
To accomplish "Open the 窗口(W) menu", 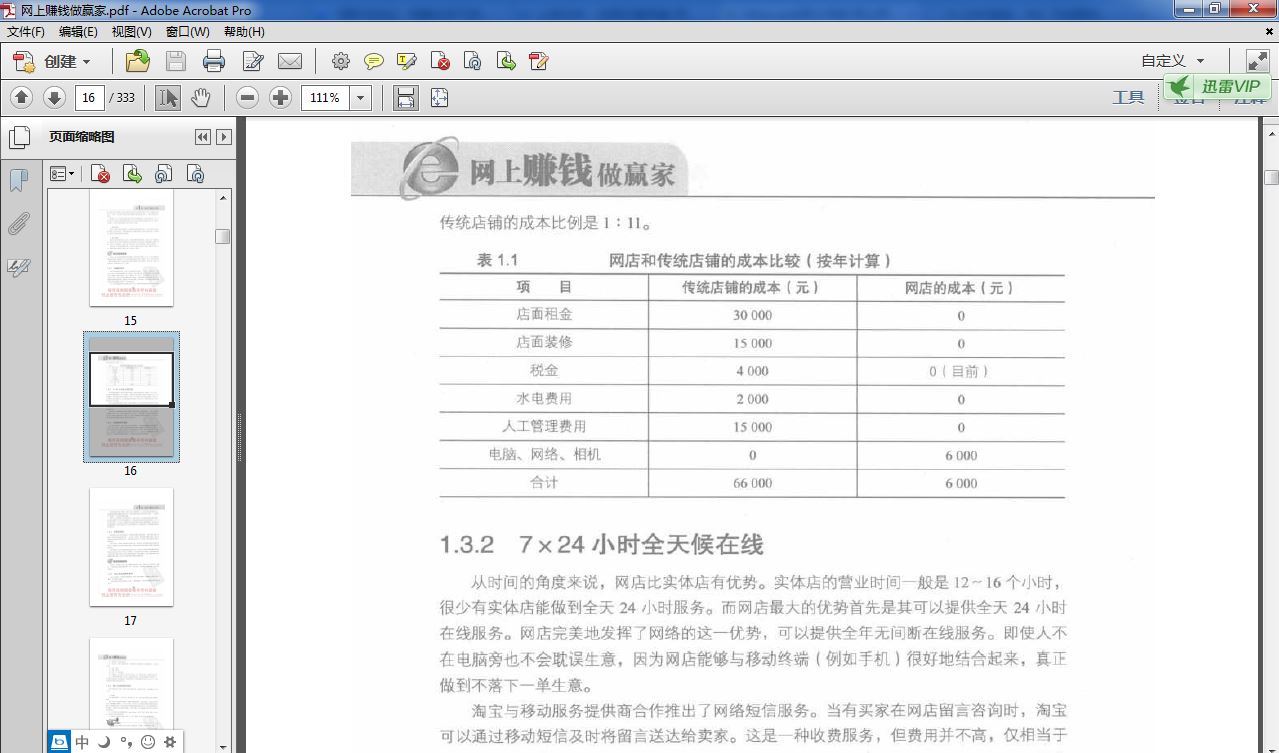I will [x=187, y=31].
